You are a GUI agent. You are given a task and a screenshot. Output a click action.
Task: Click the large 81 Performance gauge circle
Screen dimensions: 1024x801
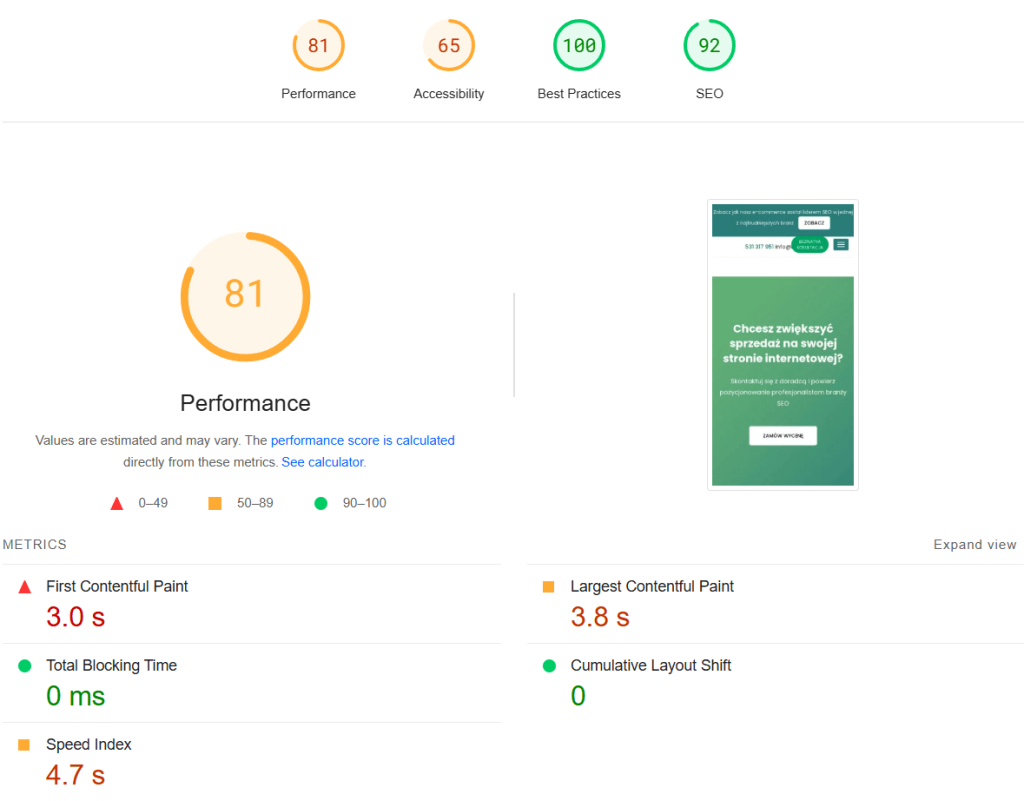(x=245, y=296)
